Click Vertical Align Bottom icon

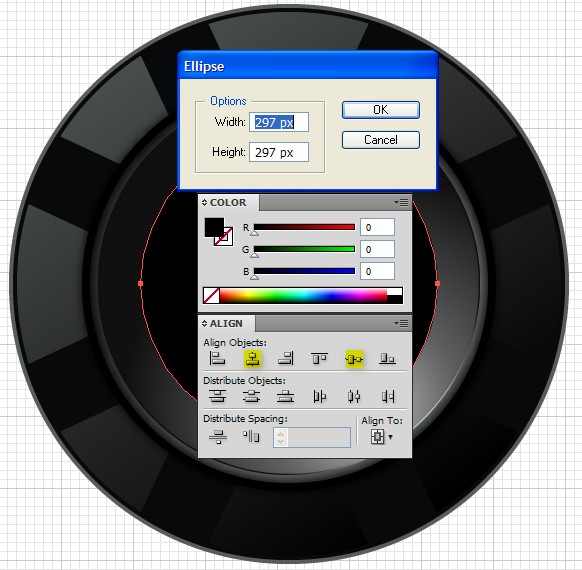pyautogui.click(x=388, y=358)
